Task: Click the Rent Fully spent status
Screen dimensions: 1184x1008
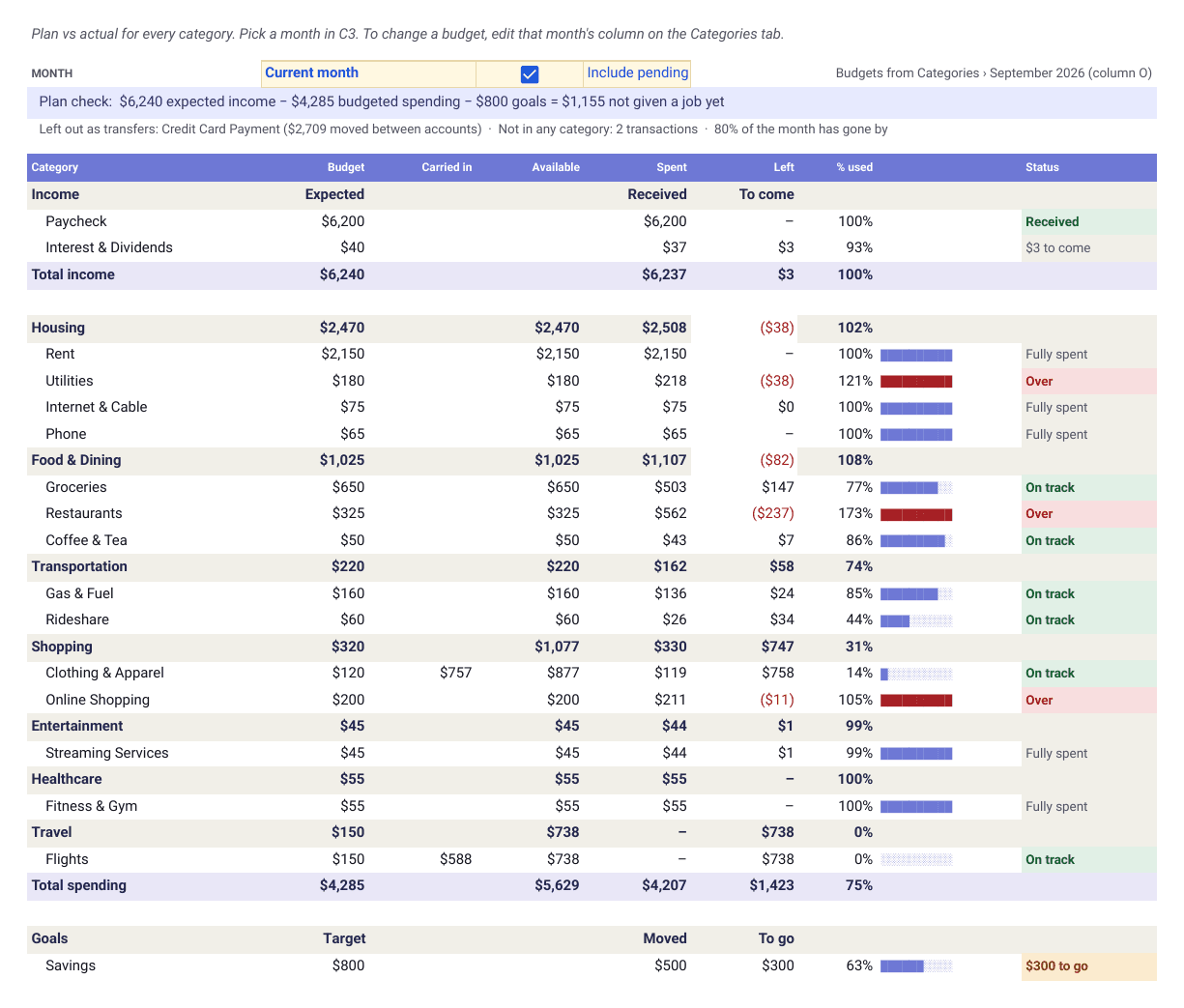Action: click(1056, 355)
